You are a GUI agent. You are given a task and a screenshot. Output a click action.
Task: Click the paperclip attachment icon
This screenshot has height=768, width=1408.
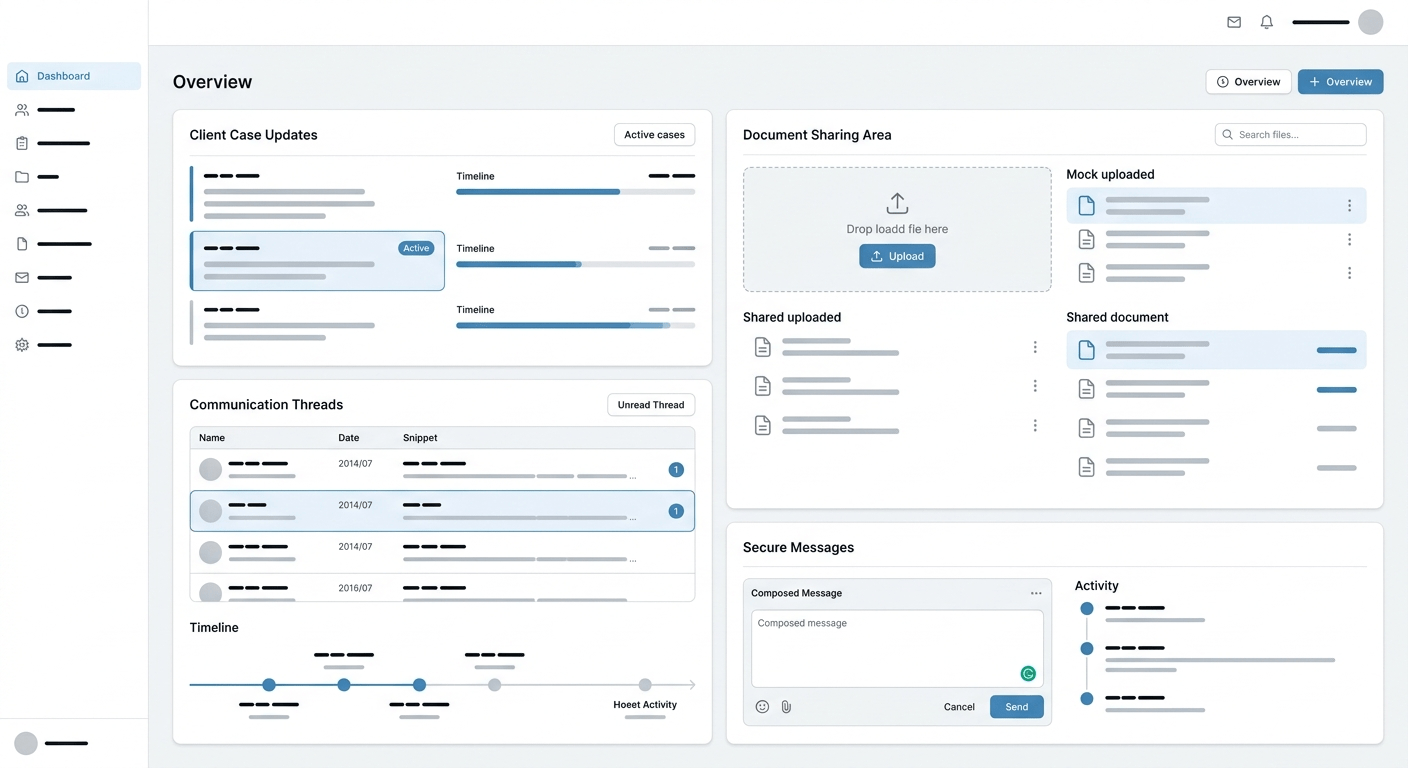[786, 707]
